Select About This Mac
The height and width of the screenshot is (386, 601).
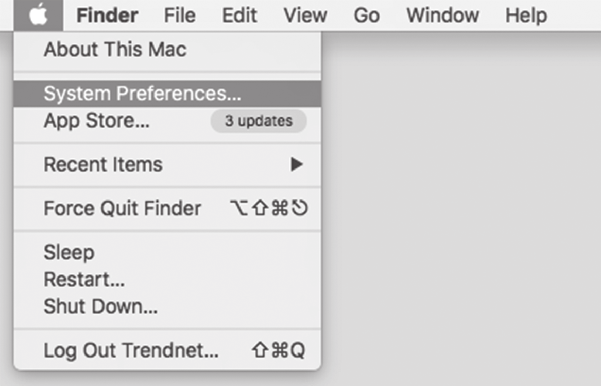(x=167, y=50)
